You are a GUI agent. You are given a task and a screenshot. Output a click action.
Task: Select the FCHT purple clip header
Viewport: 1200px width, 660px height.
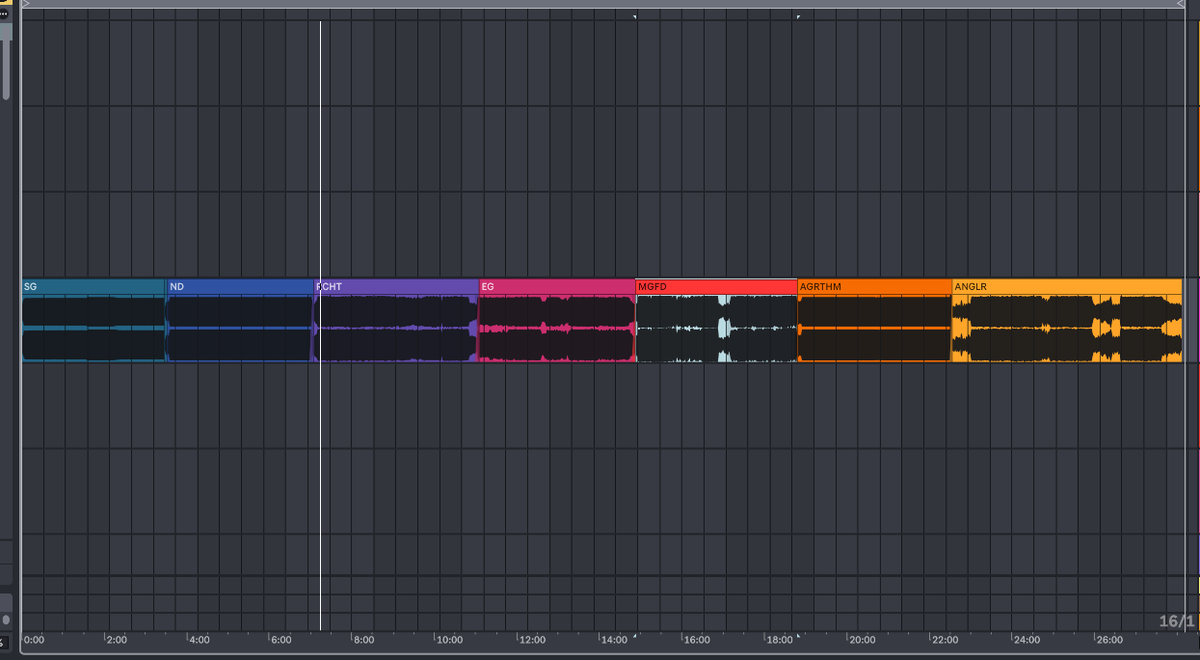396,287
